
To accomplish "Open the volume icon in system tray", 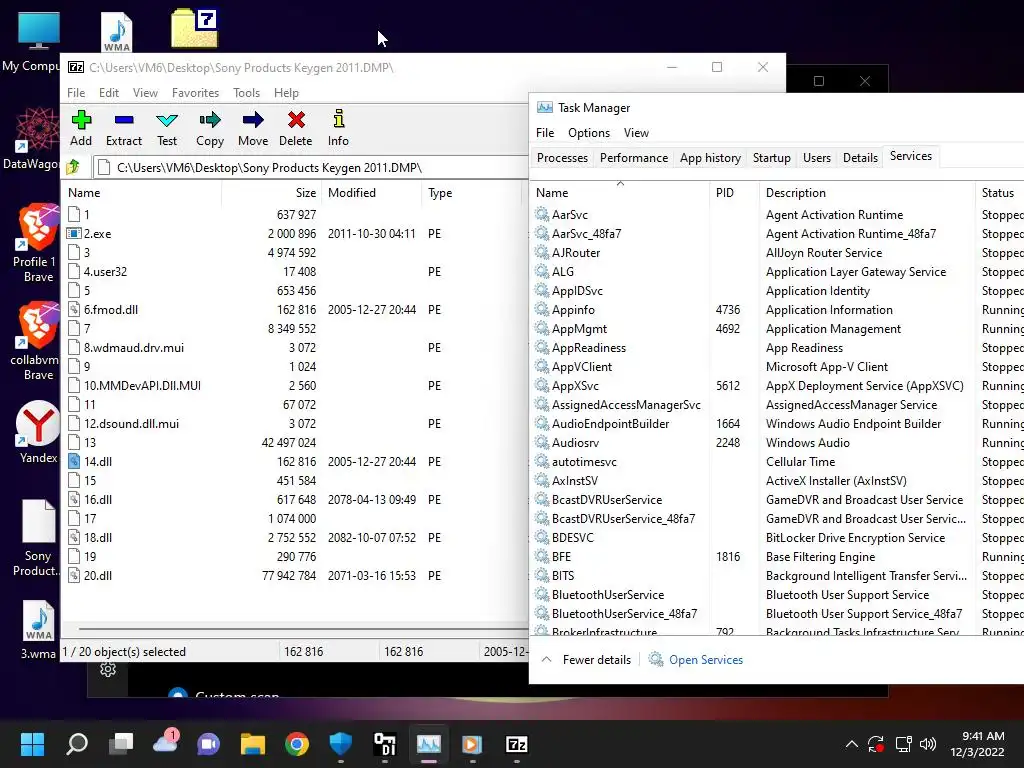I will tap(927, 744).
